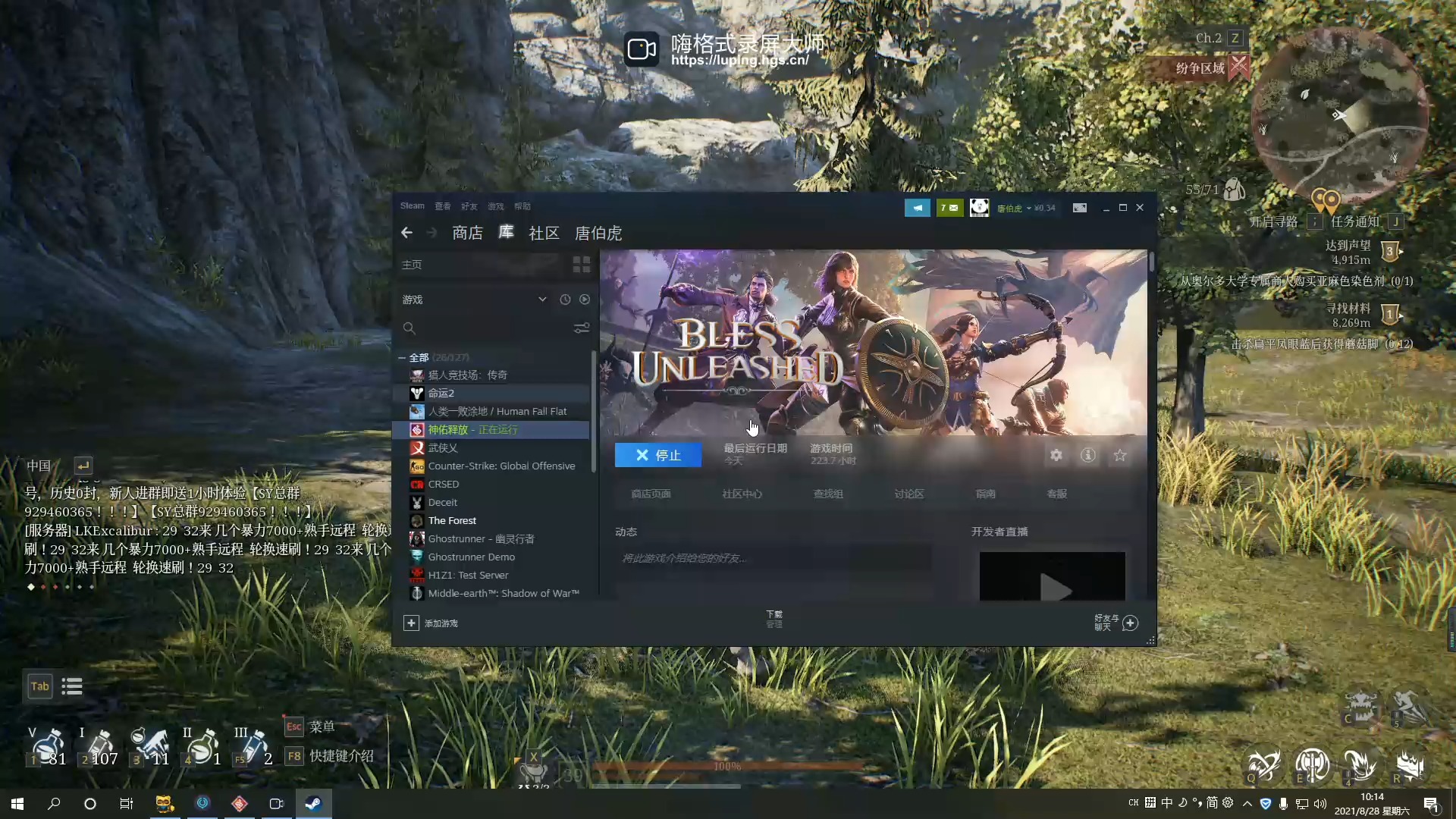Open the 社区中心 community hub link
The height and width of the screenshot is (819, 1456).
(x=742, y=494)
